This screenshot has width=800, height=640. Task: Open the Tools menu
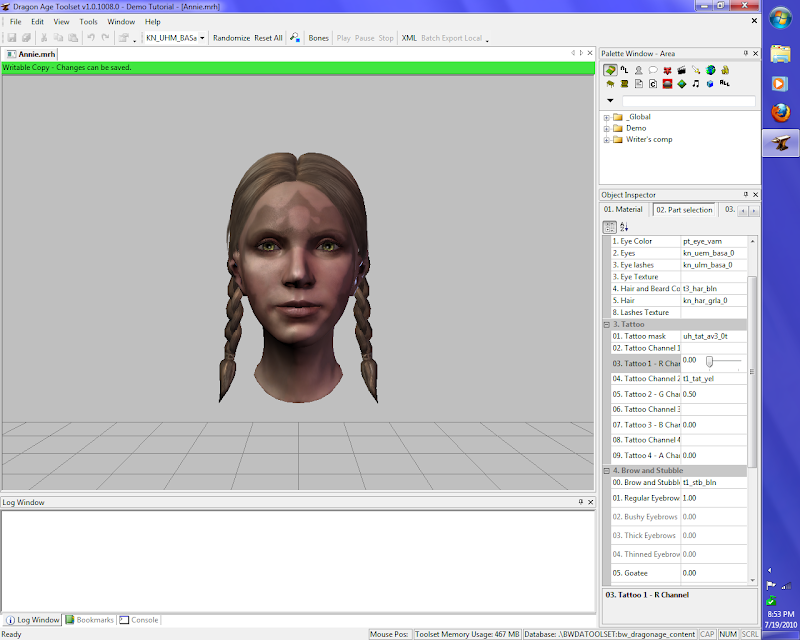point(89,21)
